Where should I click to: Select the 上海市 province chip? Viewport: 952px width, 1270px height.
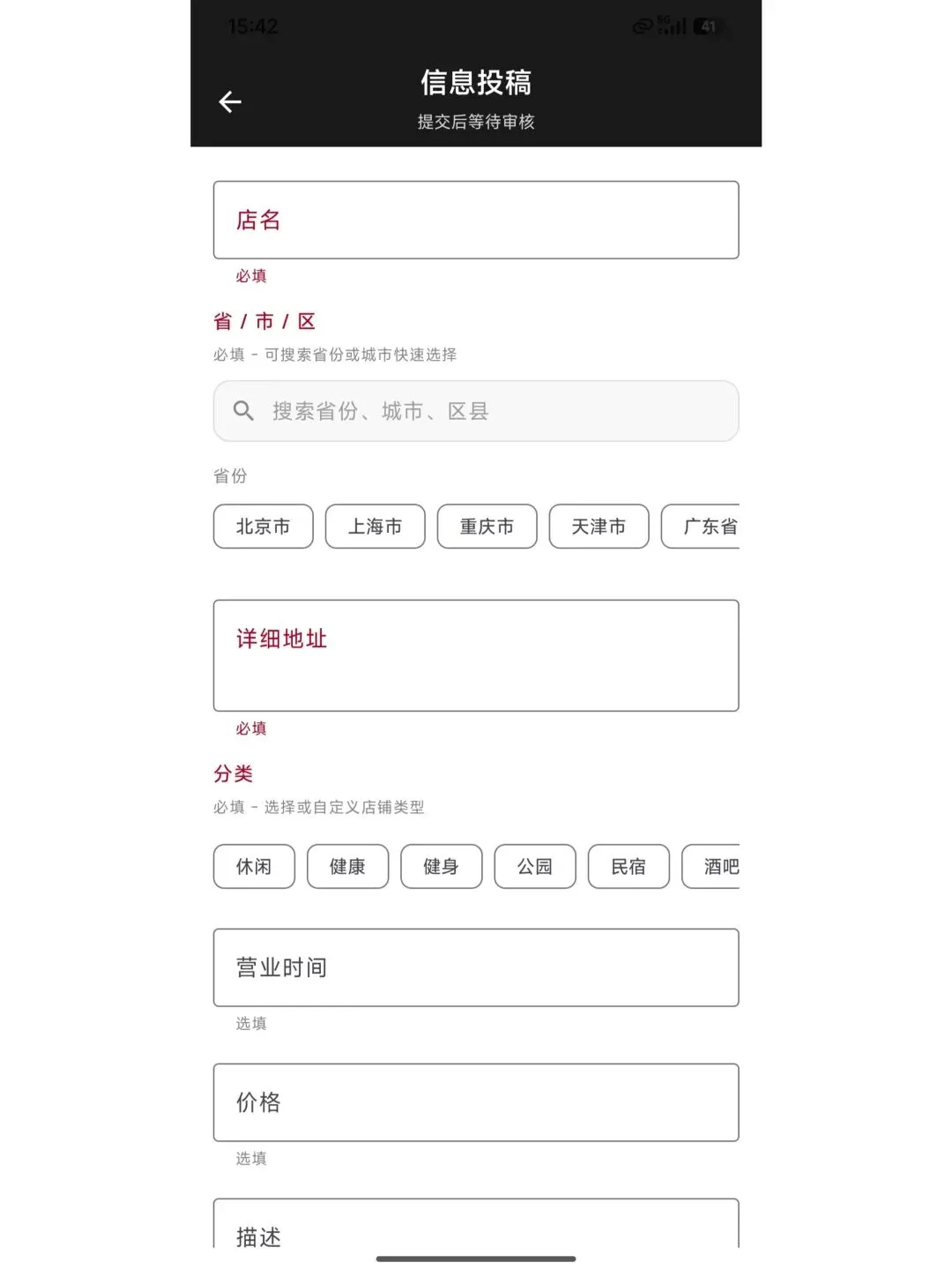(x=376, y=527)
